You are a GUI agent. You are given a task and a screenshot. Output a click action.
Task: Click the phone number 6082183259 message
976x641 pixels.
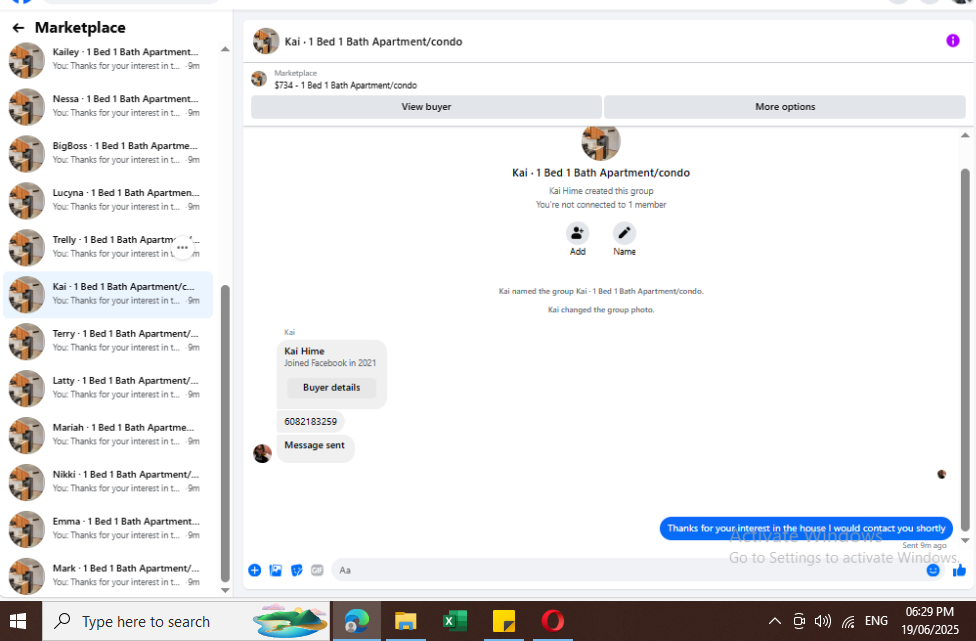[311, 422]
